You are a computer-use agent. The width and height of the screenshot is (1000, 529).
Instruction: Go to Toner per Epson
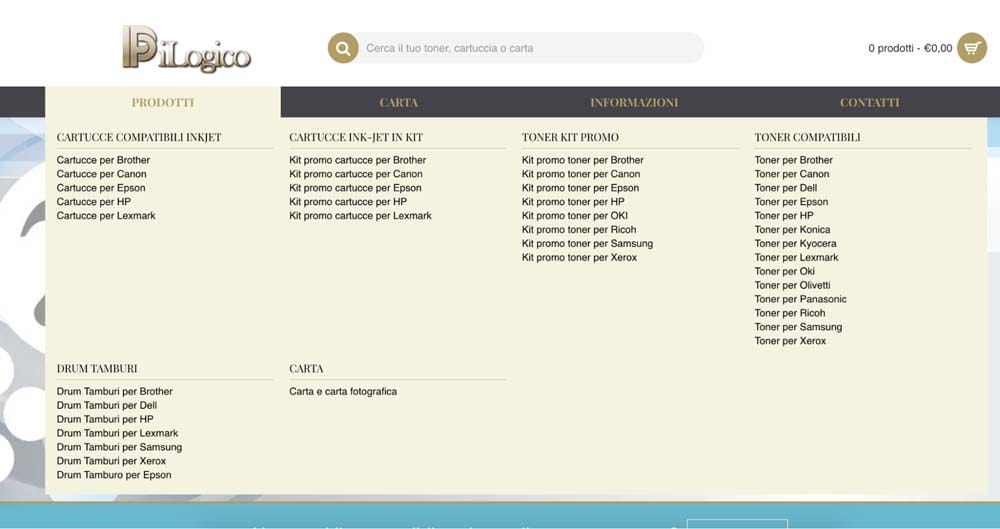coord(791,202)
